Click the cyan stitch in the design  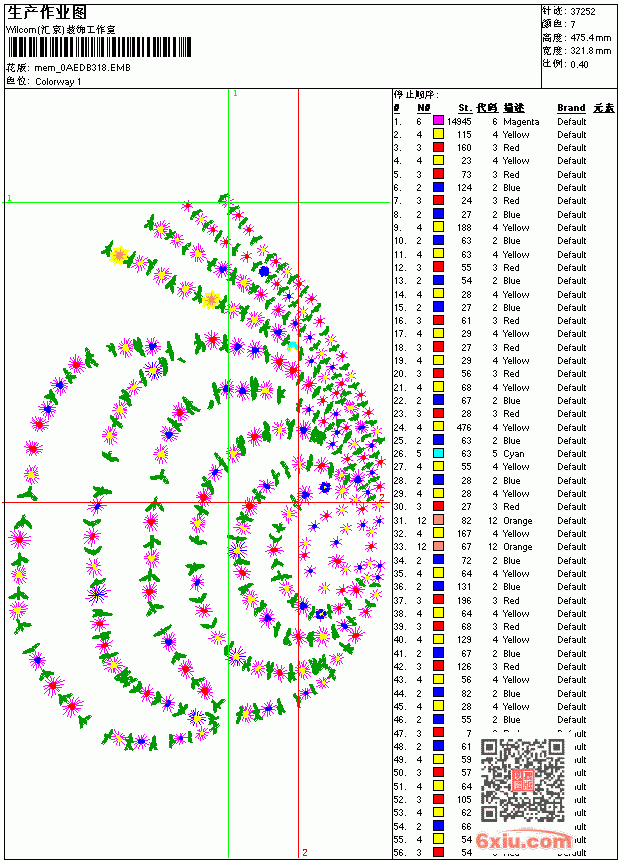click(293, 346)
